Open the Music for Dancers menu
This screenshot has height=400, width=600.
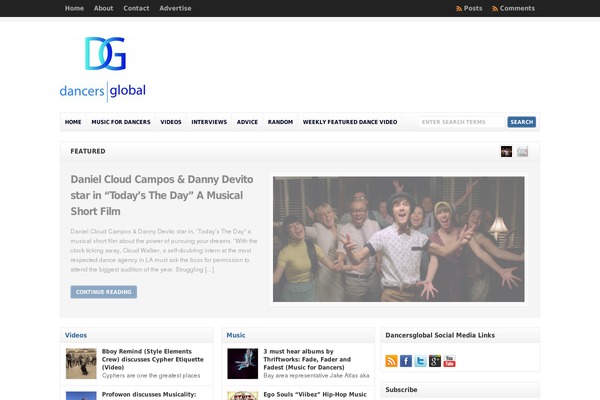click(120, 122)
